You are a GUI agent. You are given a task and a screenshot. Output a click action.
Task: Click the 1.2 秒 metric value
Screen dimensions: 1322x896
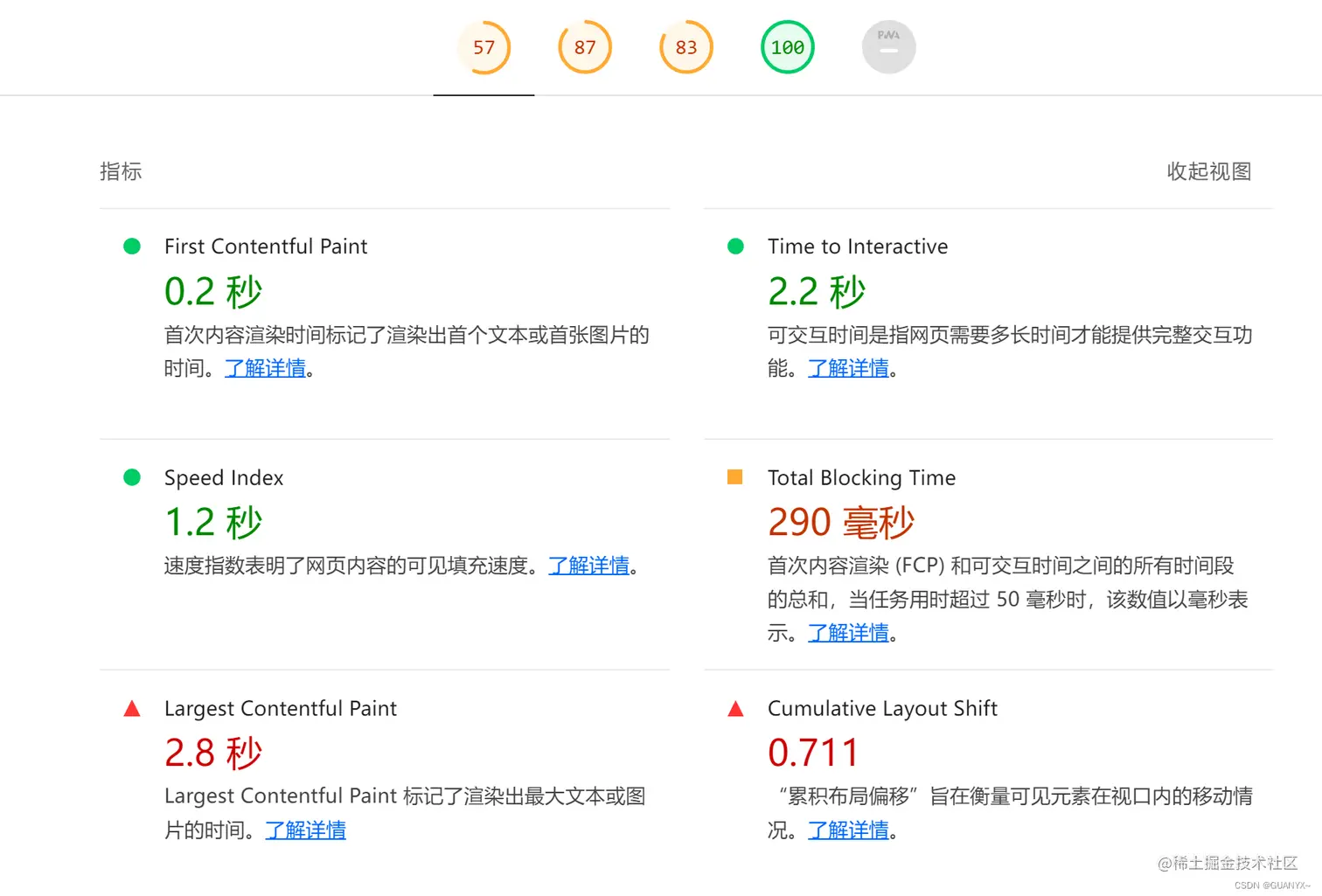pyautogui.click(x=213, y=522)
